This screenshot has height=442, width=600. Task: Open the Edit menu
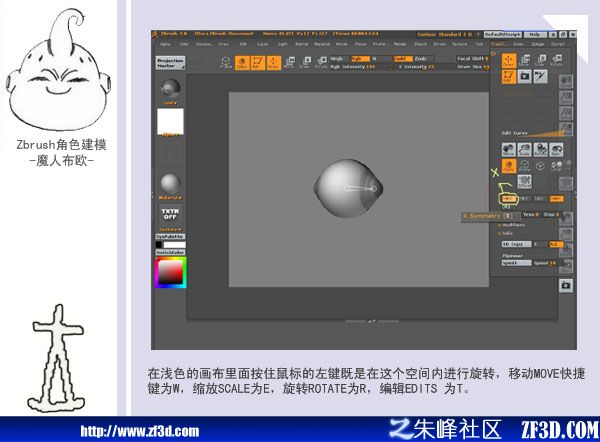243,44
